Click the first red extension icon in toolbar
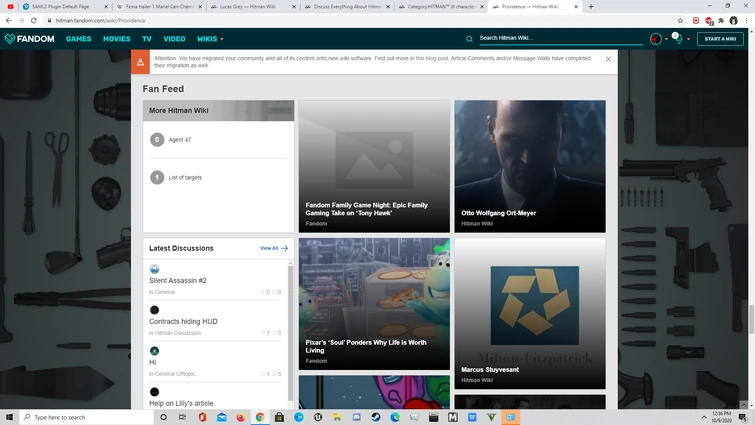The image size is (755, 425). point(696,21)
